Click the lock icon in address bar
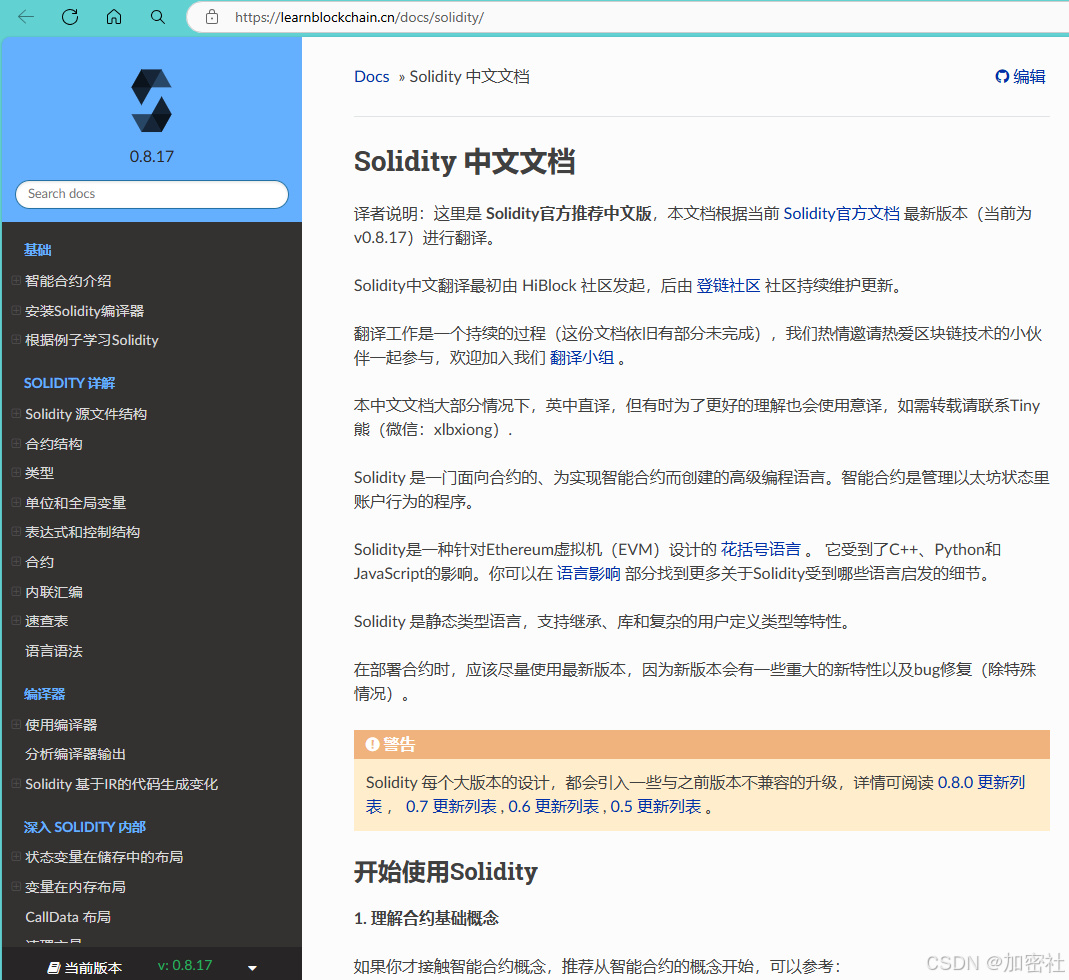 point(212,17)
